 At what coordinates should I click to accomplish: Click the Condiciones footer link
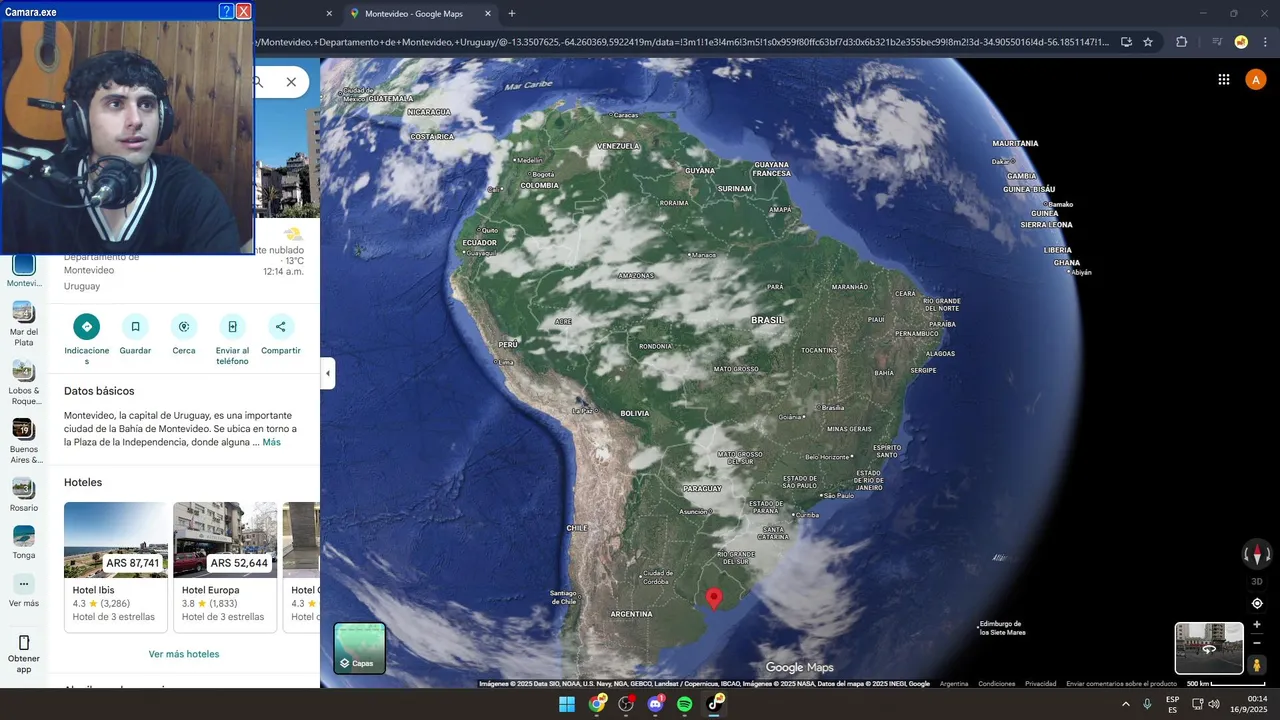pos(997,684)
